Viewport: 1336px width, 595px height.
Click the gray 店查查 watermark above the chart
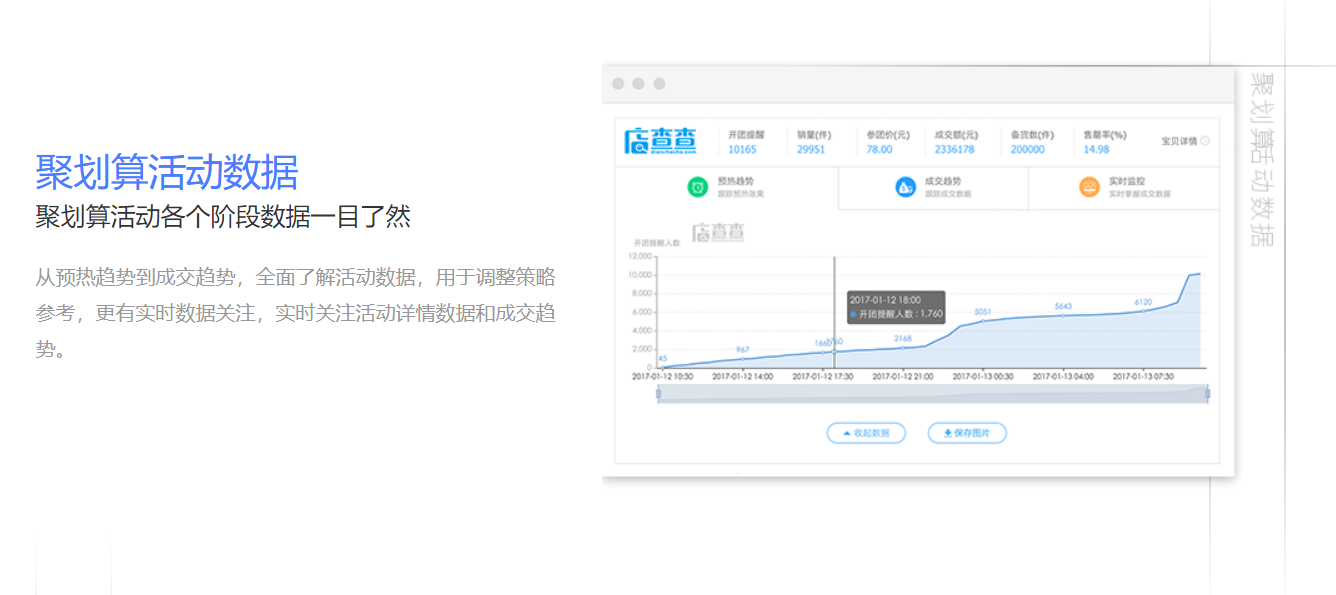(718, 232)
